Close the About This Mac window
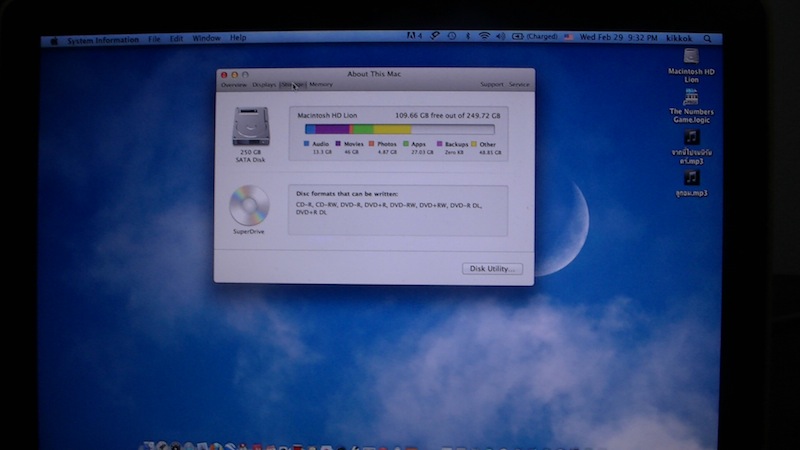The height and width of the screenshot is (450, 800). click(224, 74)
